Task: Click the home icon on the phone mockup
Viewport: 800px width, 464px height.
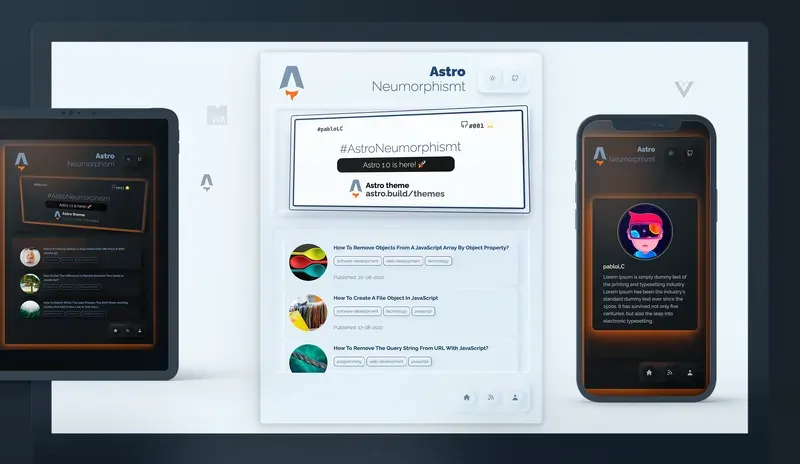Action: coord(649,372)
